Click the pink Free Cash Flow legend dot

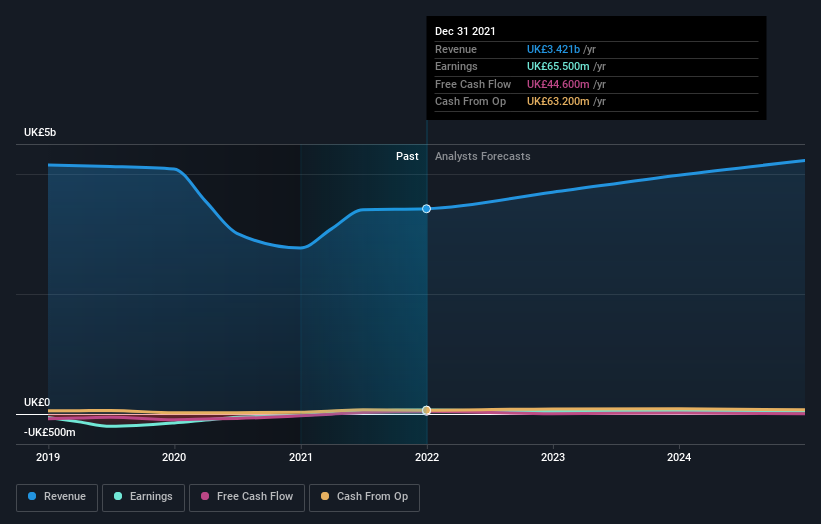coord(205,496)
